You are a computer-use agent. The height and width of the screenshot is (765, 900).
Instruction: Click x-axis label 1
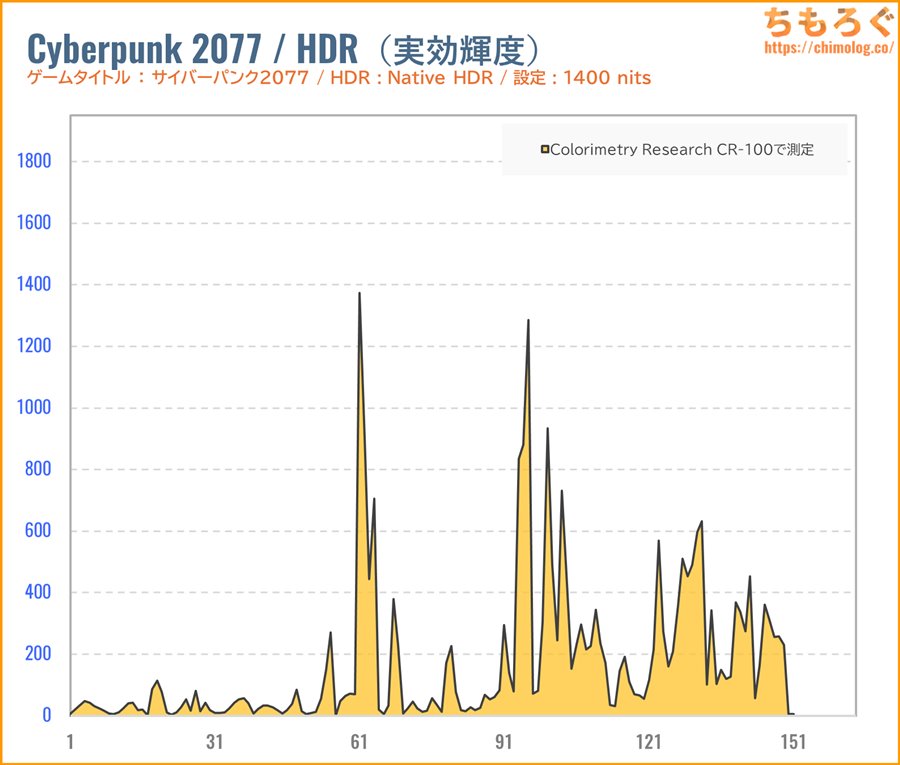70,742
